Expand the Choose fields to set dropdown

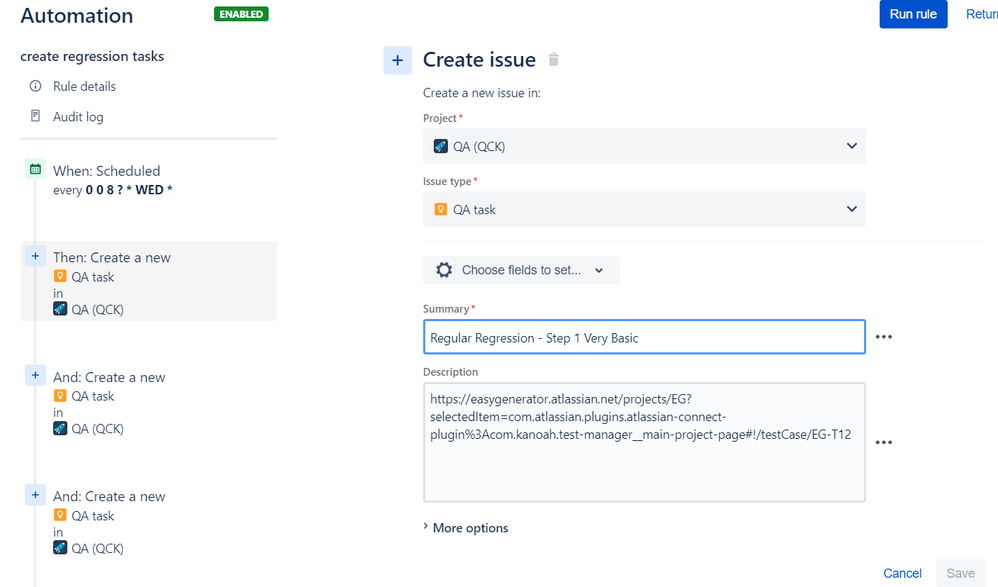pyautogui.click(x=521, y=270)
